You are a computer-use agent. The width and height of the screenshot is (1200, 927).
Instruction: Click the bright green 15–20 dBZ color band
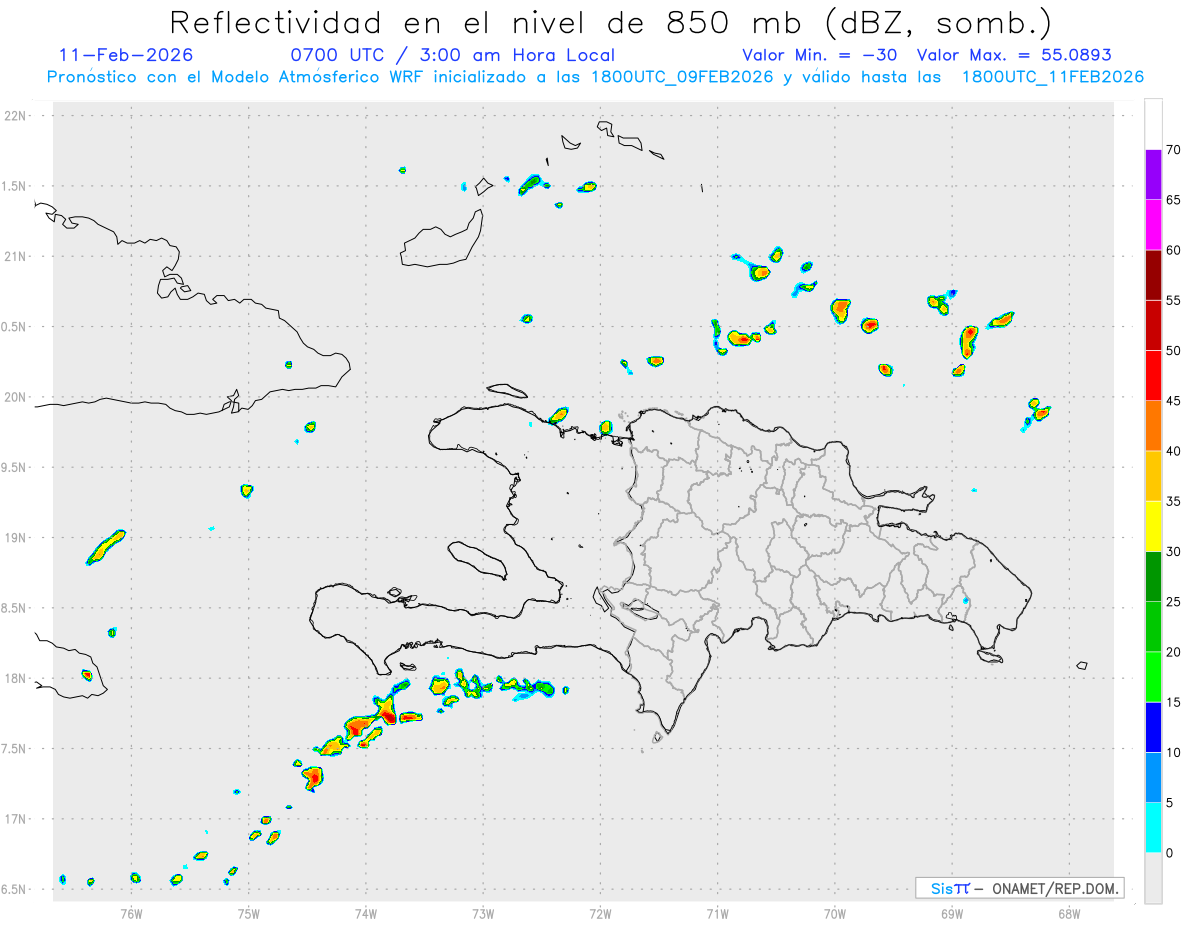coord(1153,676)
